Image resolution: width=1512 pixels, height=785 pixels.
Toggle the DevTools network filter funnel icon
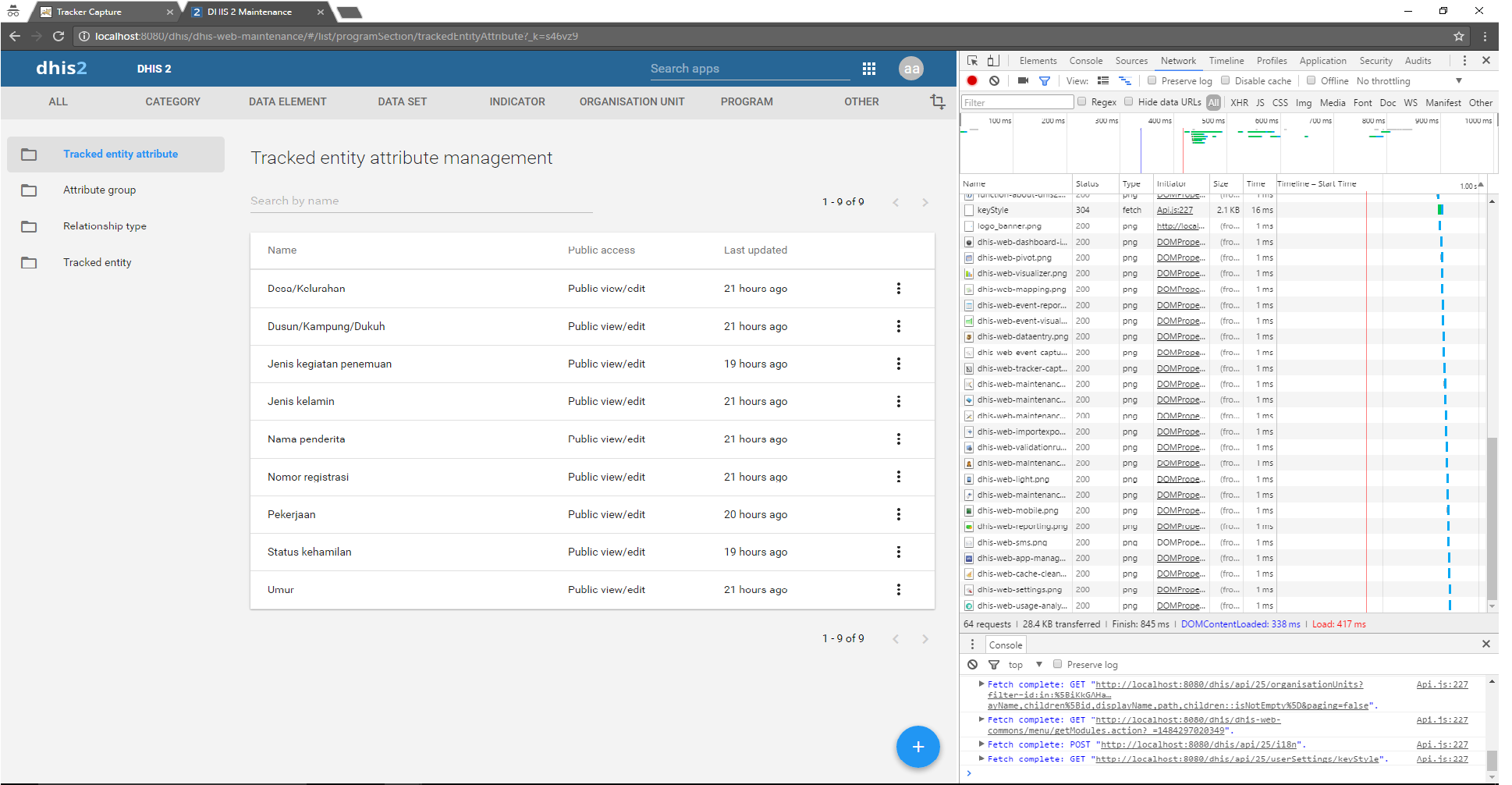tap(1045, 80)
